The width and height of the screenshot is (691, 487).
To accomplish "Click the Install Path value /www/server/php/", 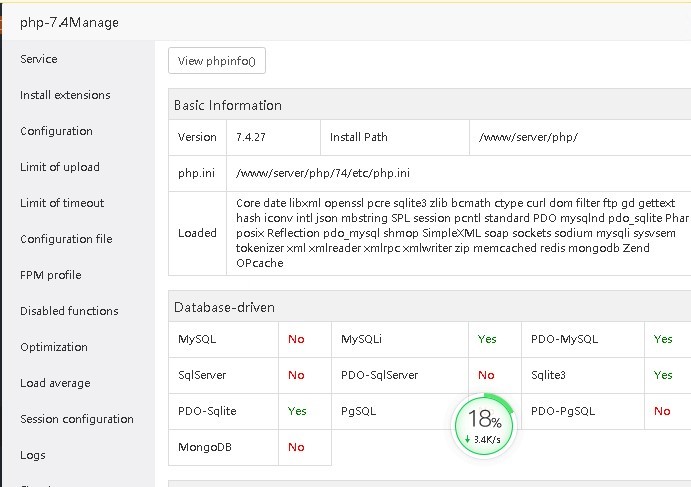I will pyautogui.click(x=528, y=137).
